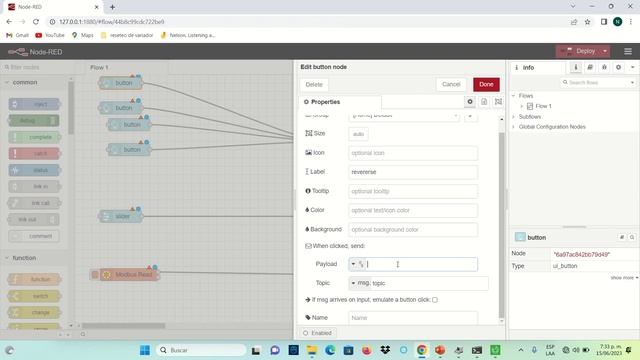
Task: Open the debug messages bug icon
Action: pos(604,67)
